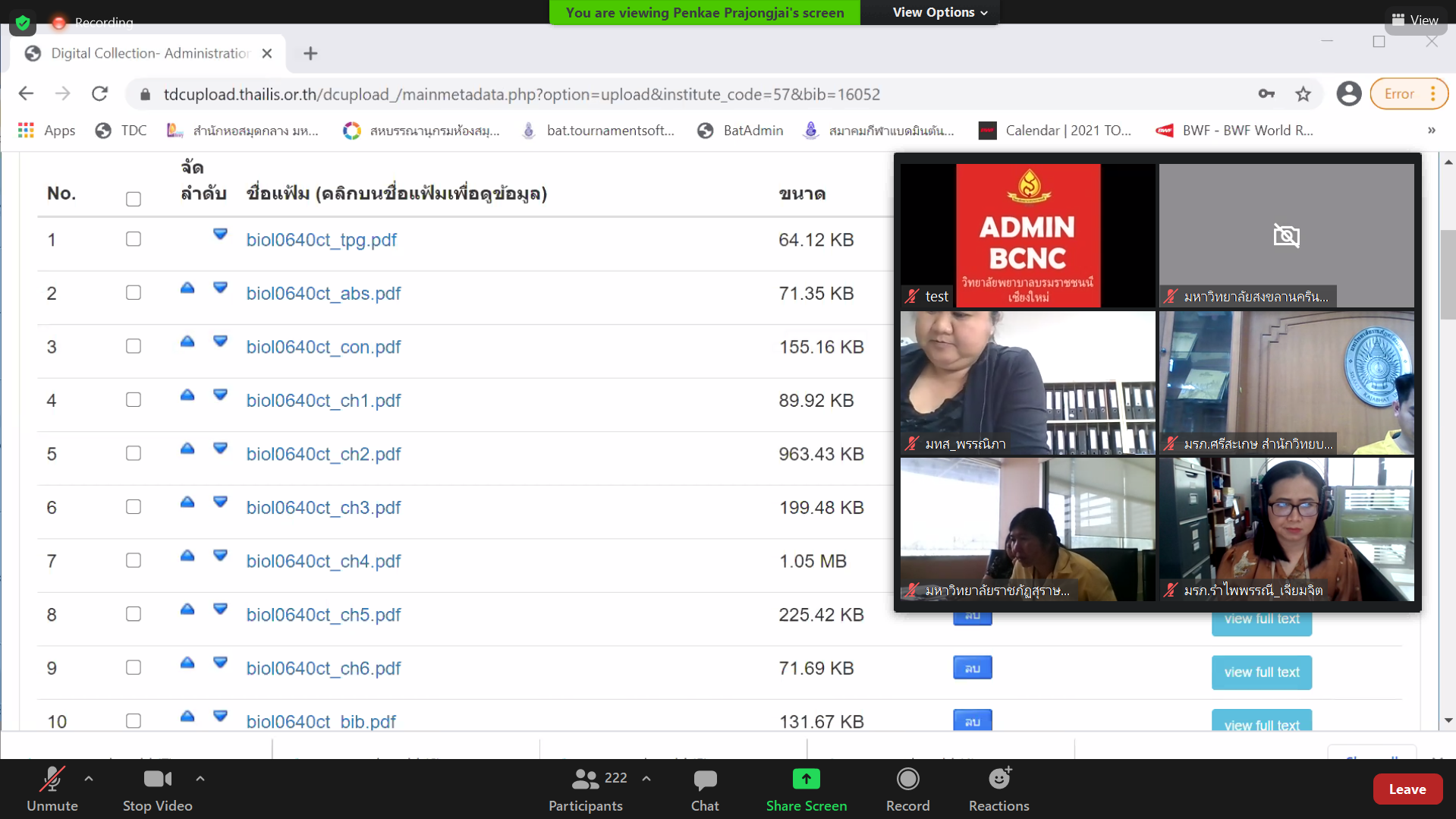This screenshot has height=819, width=1456.
Task: Check the box for biol0640ct_con.pdf
Action: pos(134,346)
